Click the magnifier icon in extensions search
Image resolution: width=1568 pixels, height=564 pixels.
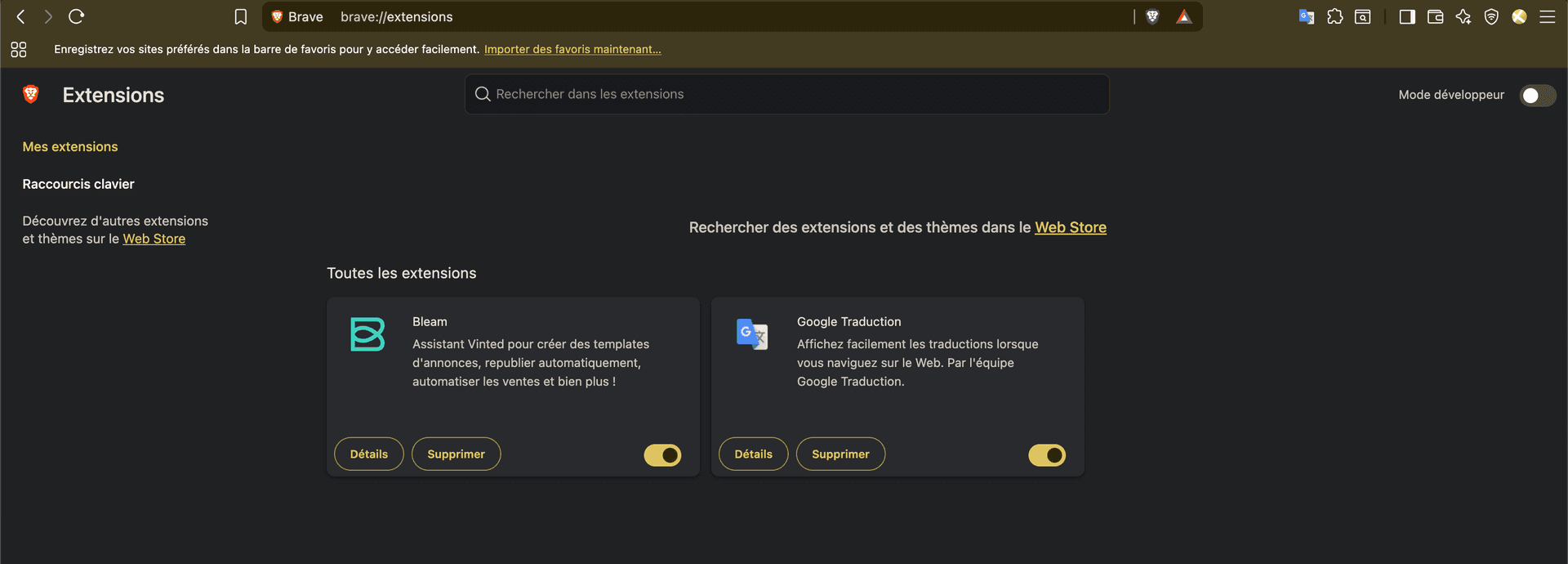[x=483, y=94]
